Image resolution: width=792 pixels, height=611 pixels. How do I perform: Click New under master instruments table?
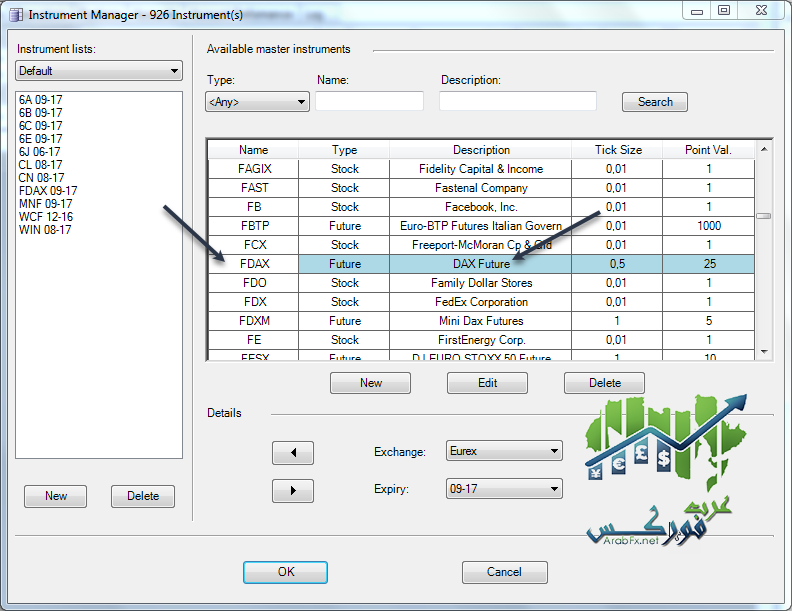point(370,383)
